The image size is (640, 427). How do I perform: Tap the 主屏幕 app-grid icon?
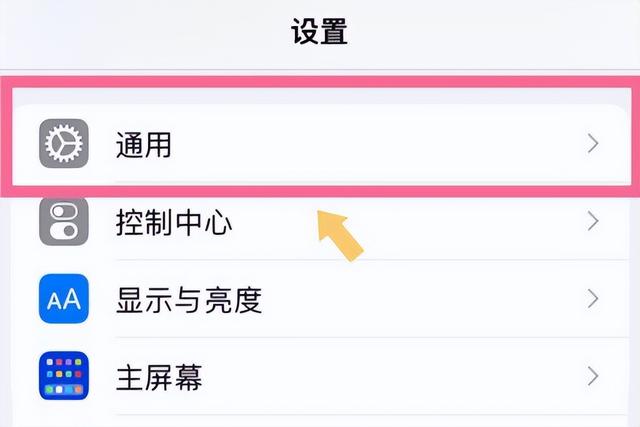[x=64, y=376]
